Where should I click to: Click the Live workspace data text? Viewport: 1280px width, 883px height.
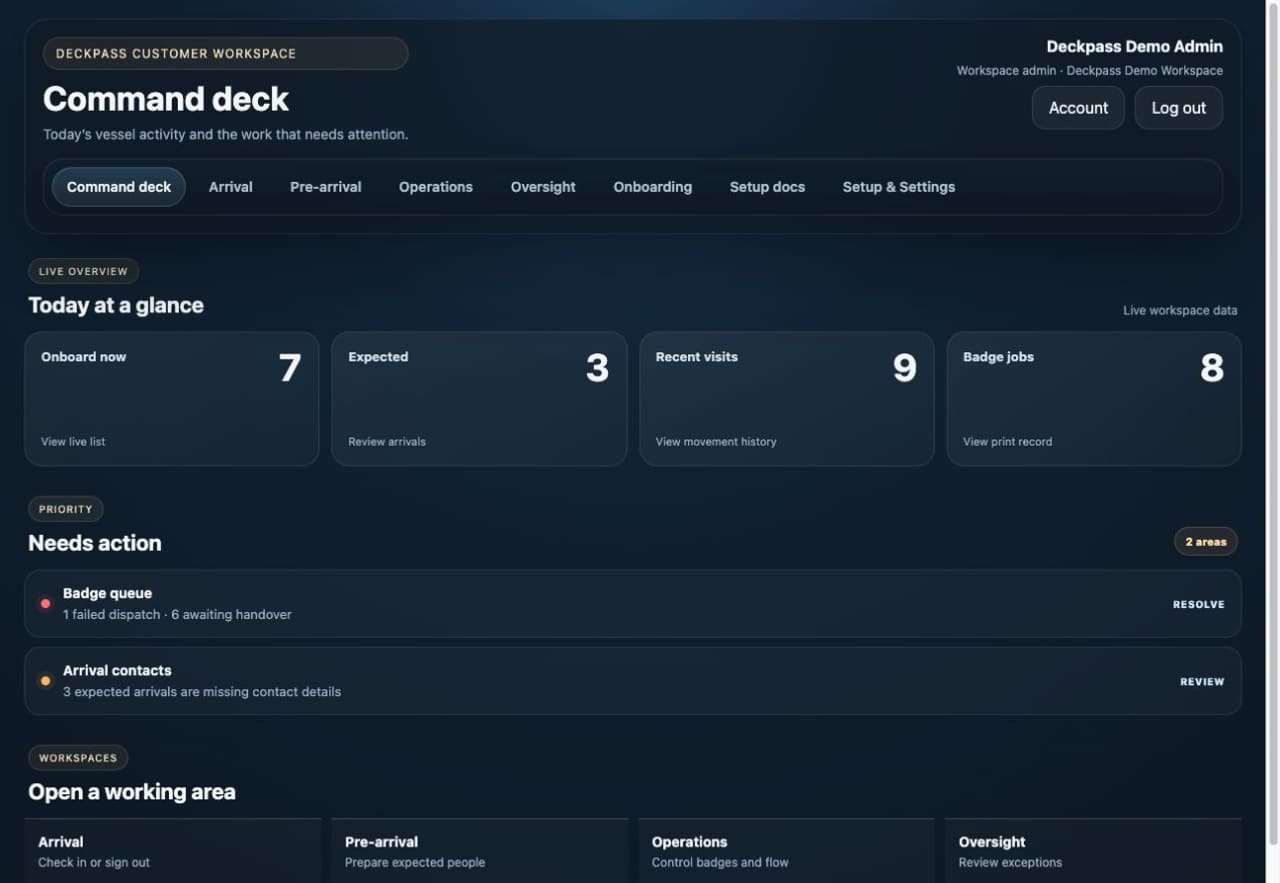[1180, 310]
